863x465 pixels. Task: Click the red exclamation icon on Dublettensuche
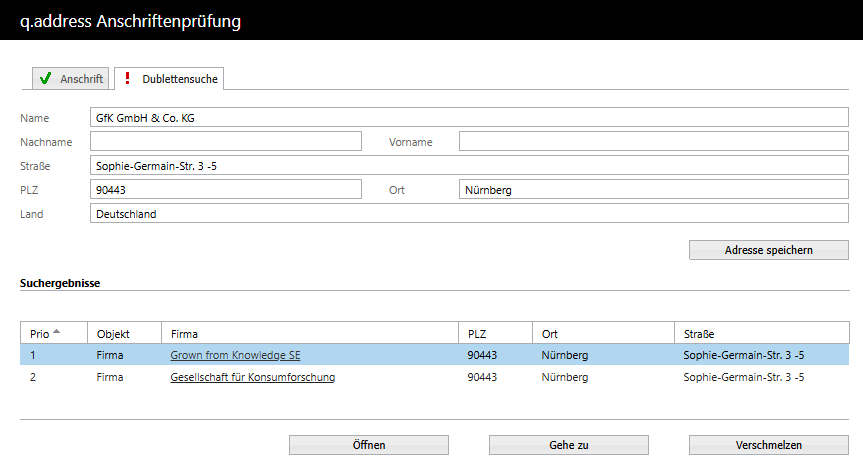tap(127, 78)
